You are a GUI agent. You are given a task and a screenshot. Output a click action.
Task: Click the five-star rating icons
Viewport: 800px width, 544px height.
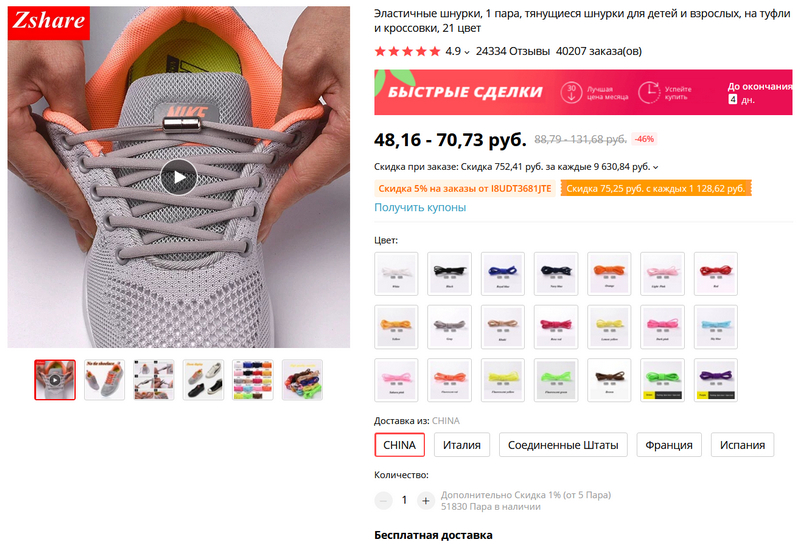[407, 51]
